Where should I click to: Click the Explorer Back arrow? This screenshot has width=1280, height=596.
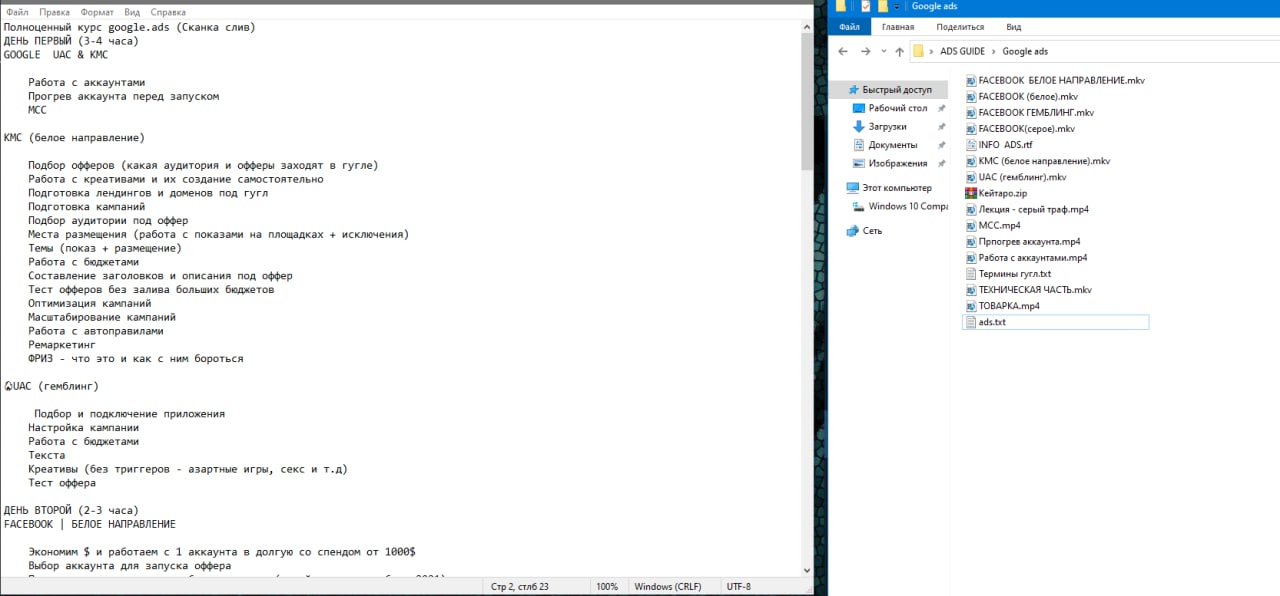point(842,51)
